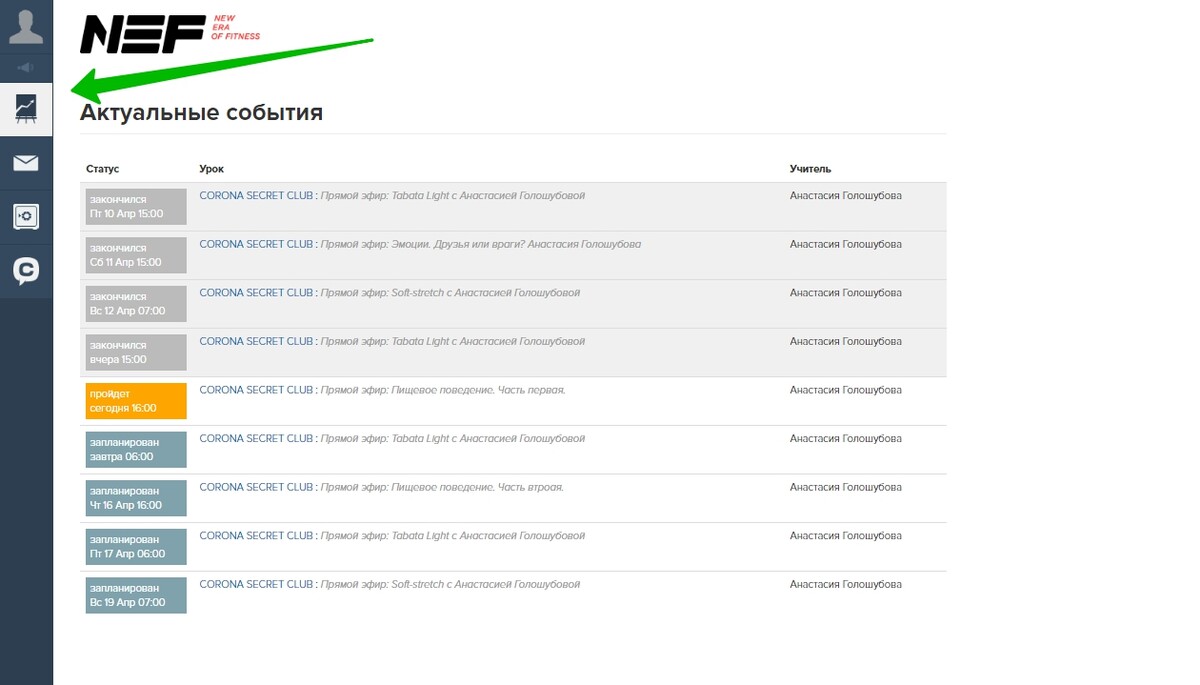Open the training chart board sidebar icon

(x=26, y=109)
